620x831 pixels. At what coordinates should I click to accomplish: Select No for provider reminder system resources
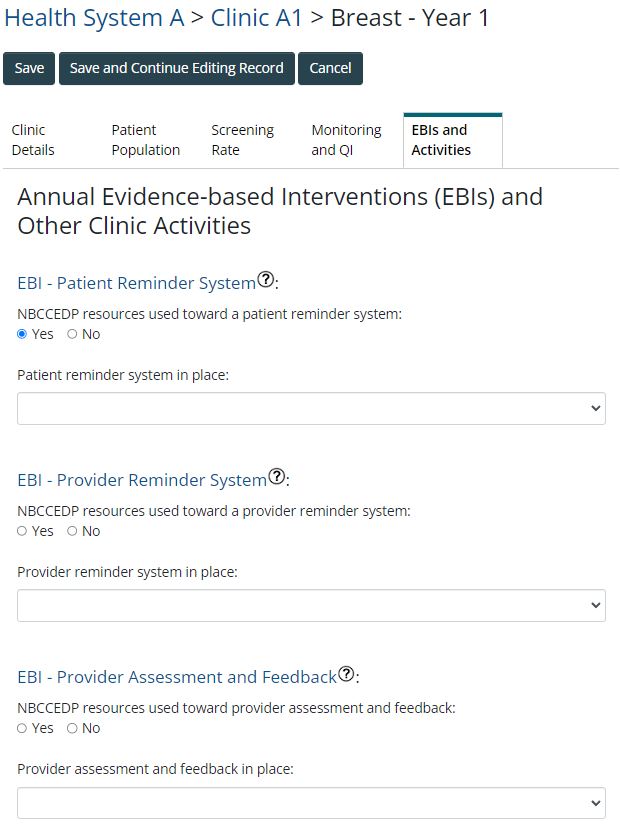[x=72, y=531]
